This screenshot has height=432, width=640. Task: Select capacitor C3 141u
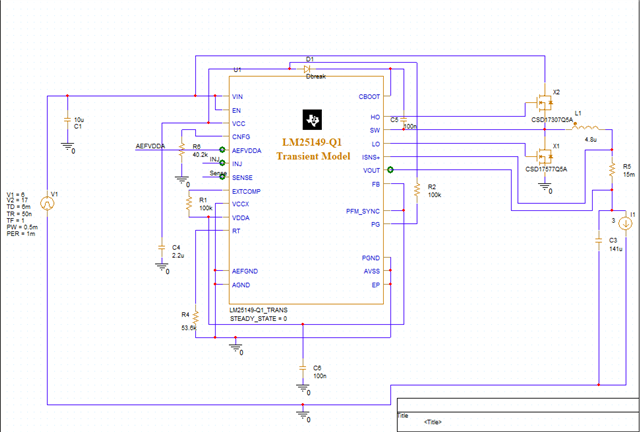[598, 241]
